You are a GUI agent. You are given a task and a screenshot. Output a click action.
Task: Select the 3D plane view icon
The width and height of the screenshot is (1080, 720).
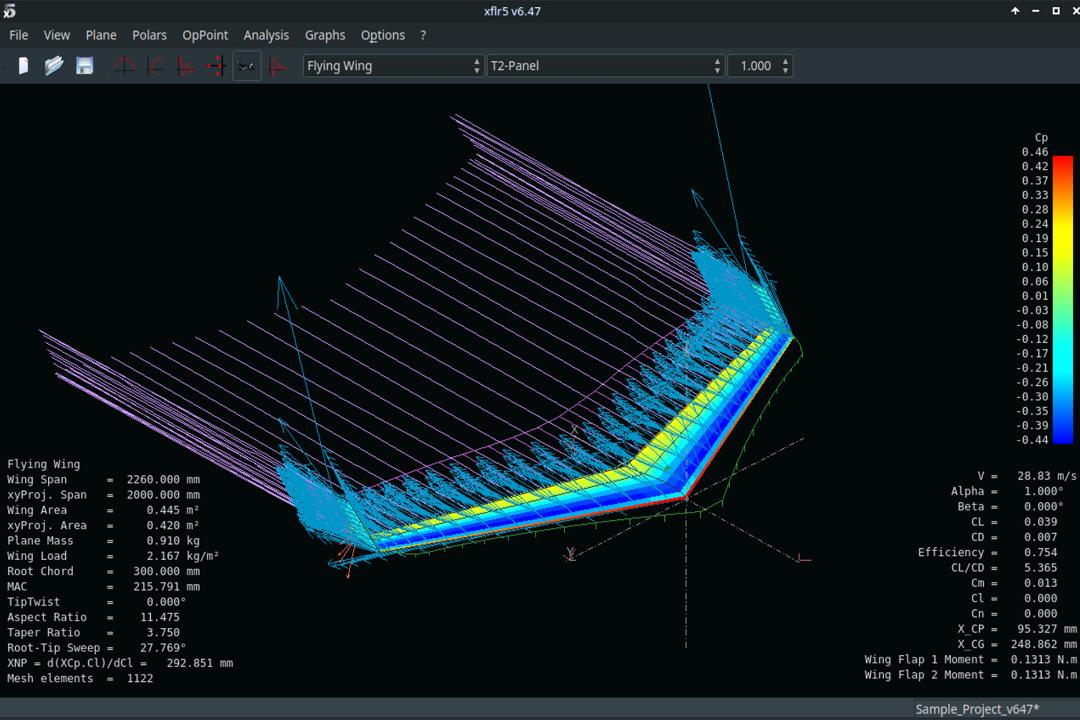[247, 66]
